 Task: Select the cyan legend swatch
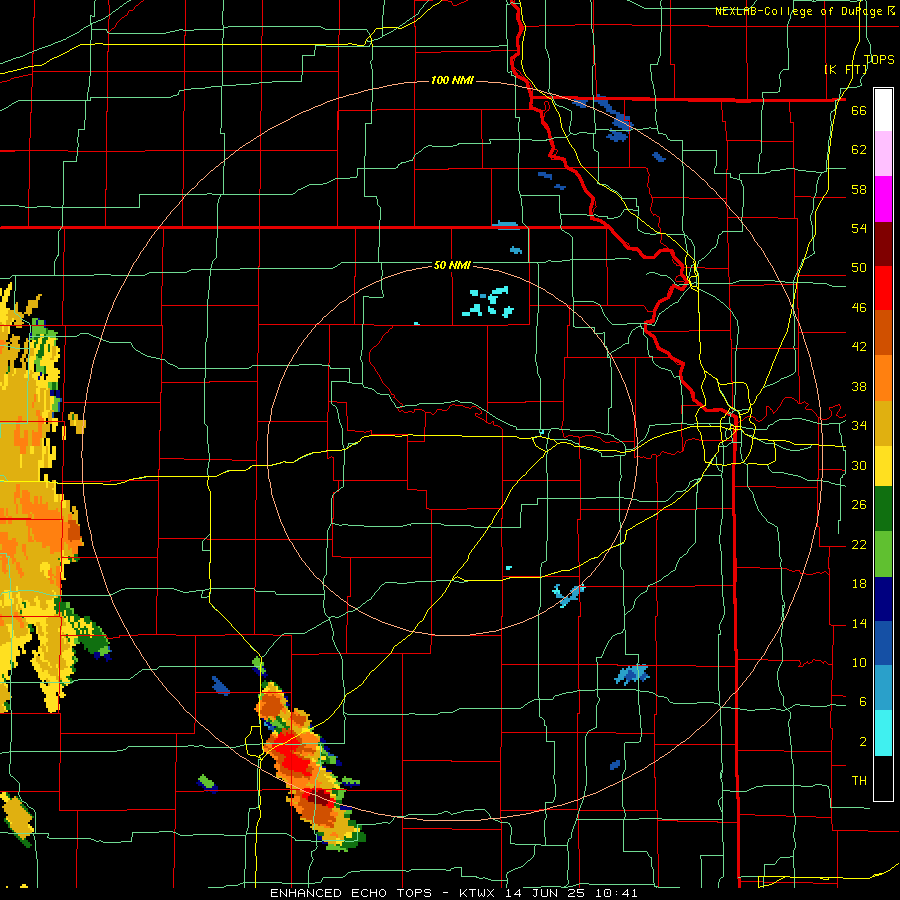(883, 733)
